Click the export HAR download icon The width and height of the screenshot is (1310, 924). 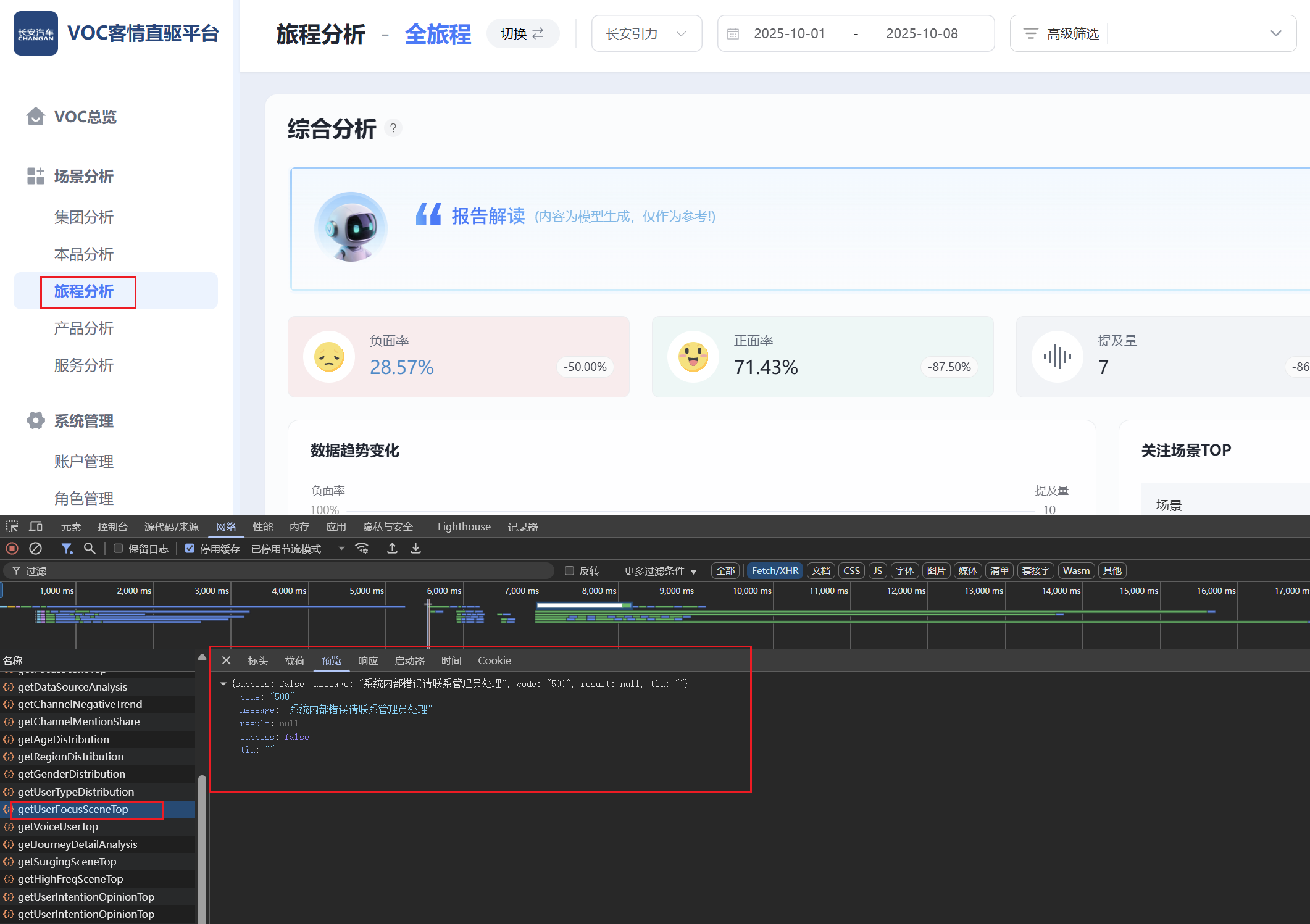(416, 548)
